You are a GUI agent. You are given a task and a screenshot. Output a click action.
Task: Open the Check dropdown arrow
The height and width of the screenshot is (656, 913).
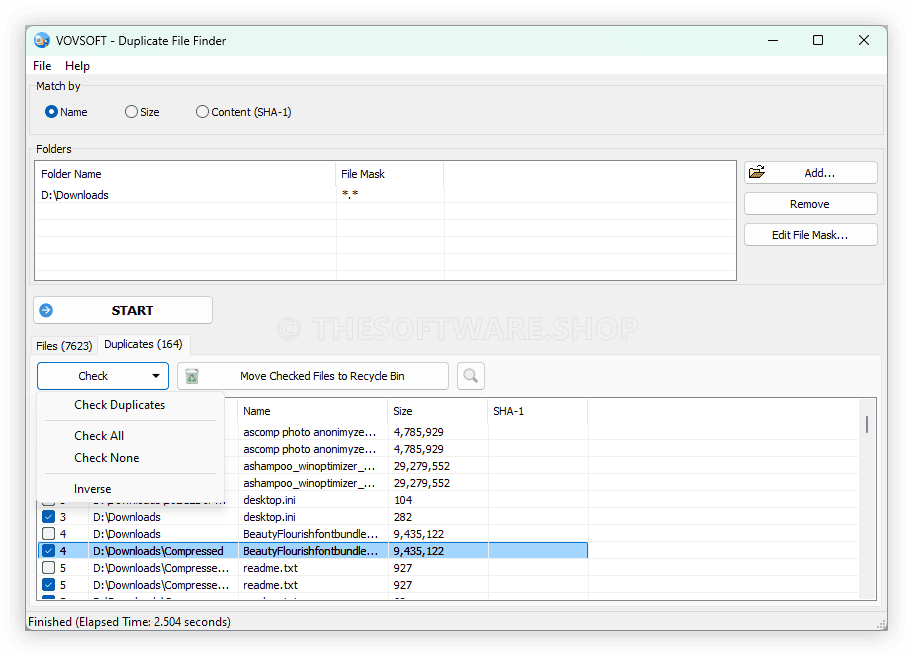click(155, 376)
